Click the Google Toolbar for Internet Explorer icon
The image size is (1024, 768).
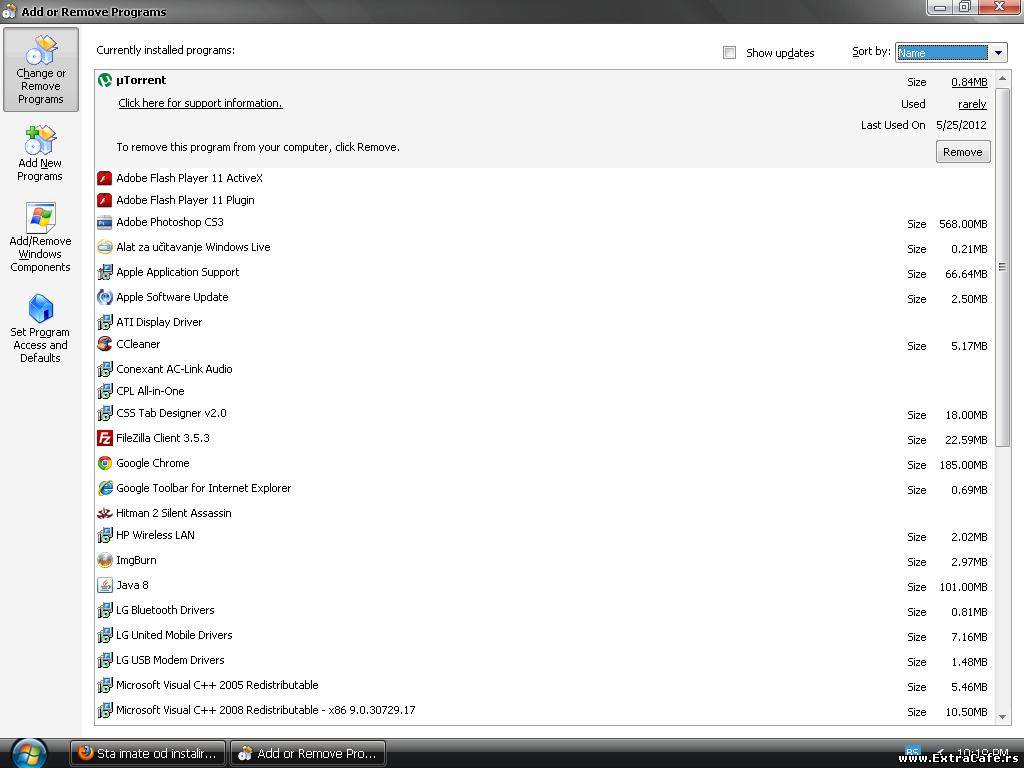tap(104, 488)
